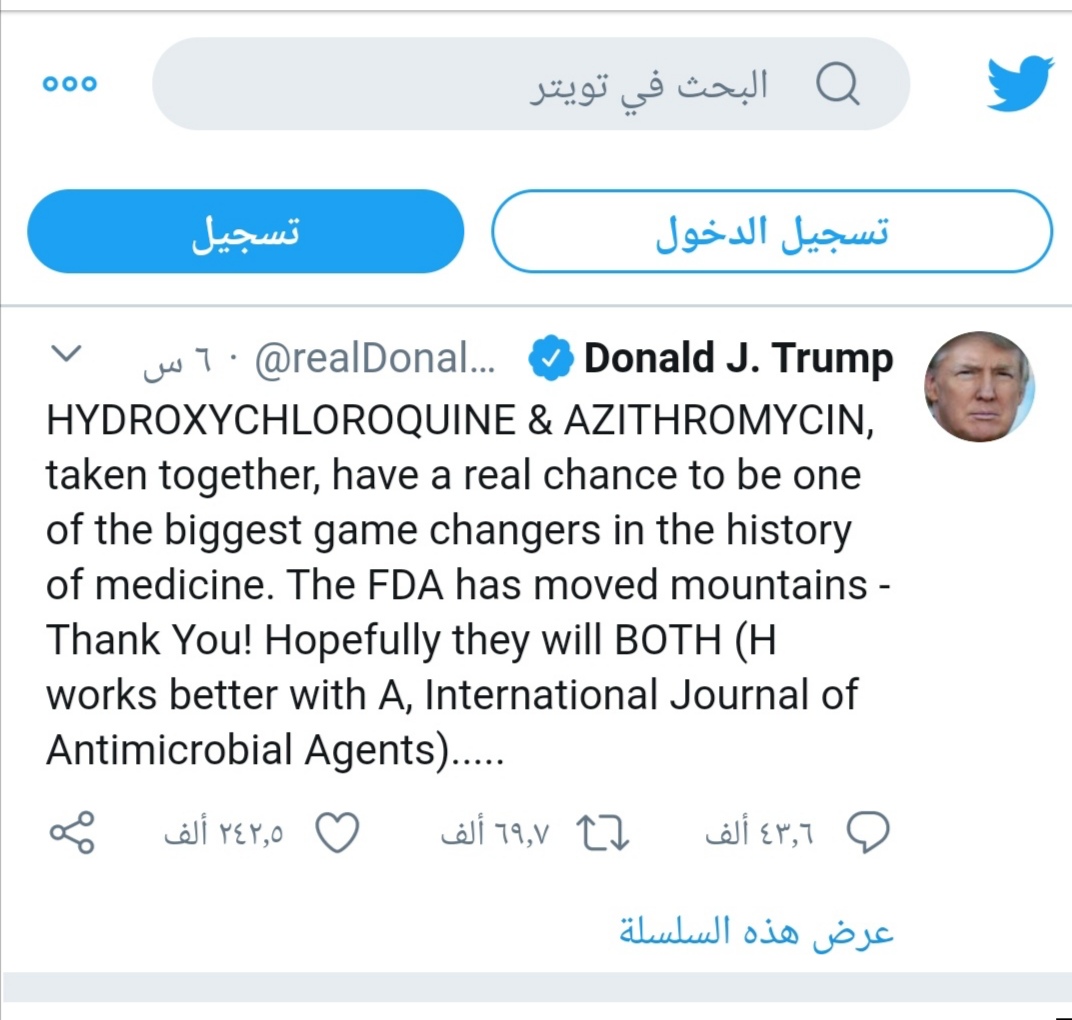Viewport: 1072px width, 1020px height.
Task: Click the tweet text about hydroxychloroquine
Action: pos(468,585)
